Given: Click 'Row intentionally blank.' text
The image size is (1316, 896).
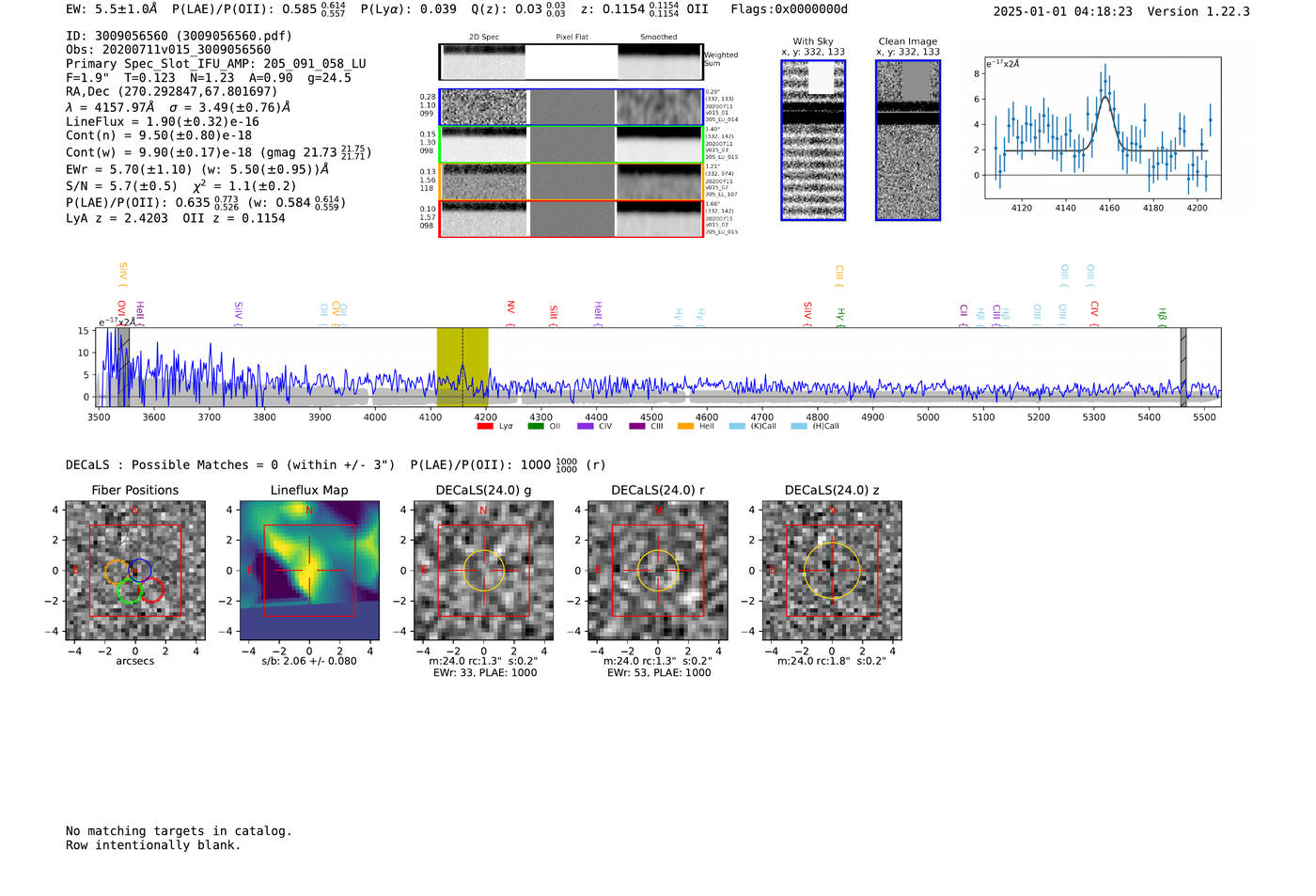Looking at the screenshot, I should (153, 845).
